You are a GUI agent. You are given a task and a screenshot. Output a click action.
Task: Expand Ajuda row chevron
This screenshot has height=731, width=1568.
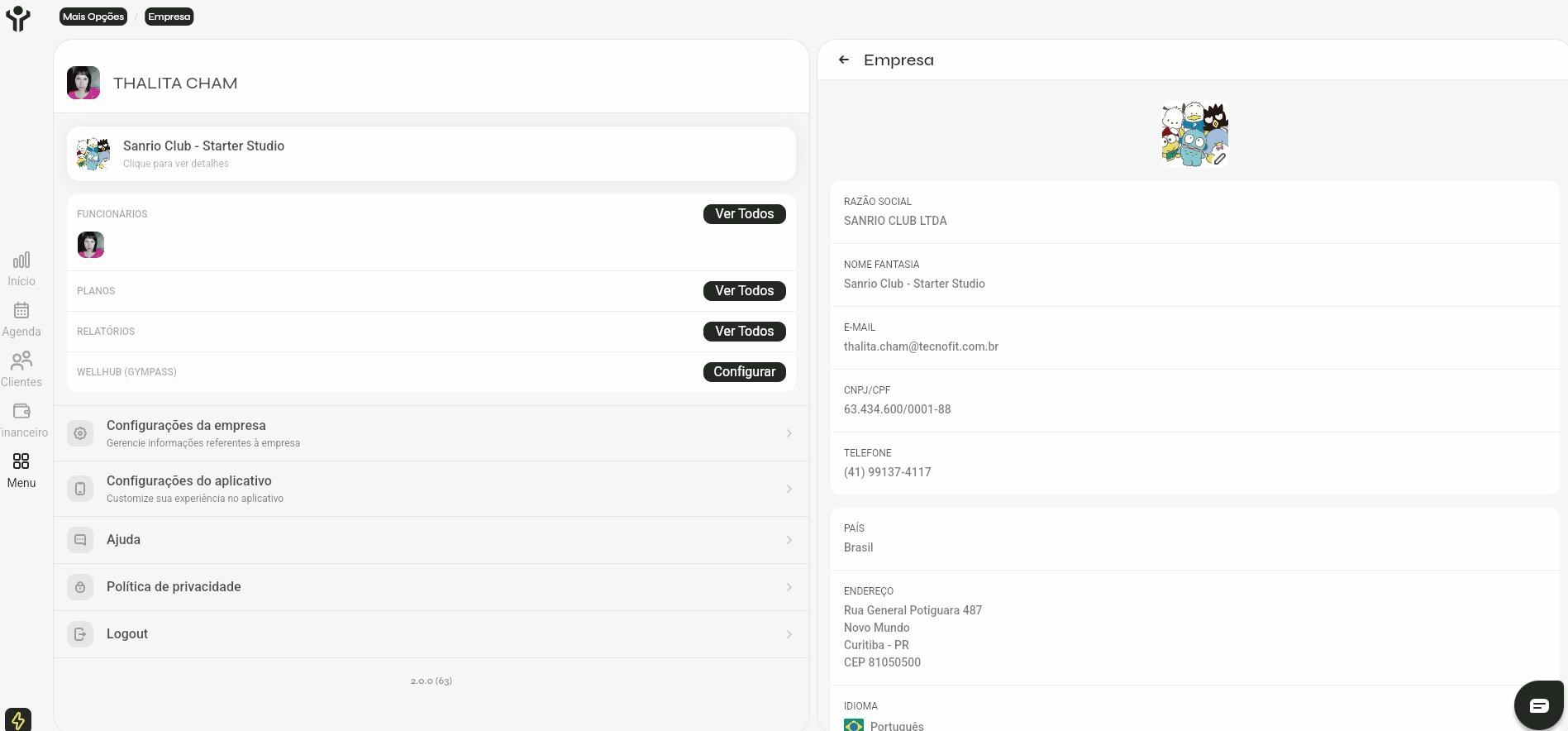point(789,540)
